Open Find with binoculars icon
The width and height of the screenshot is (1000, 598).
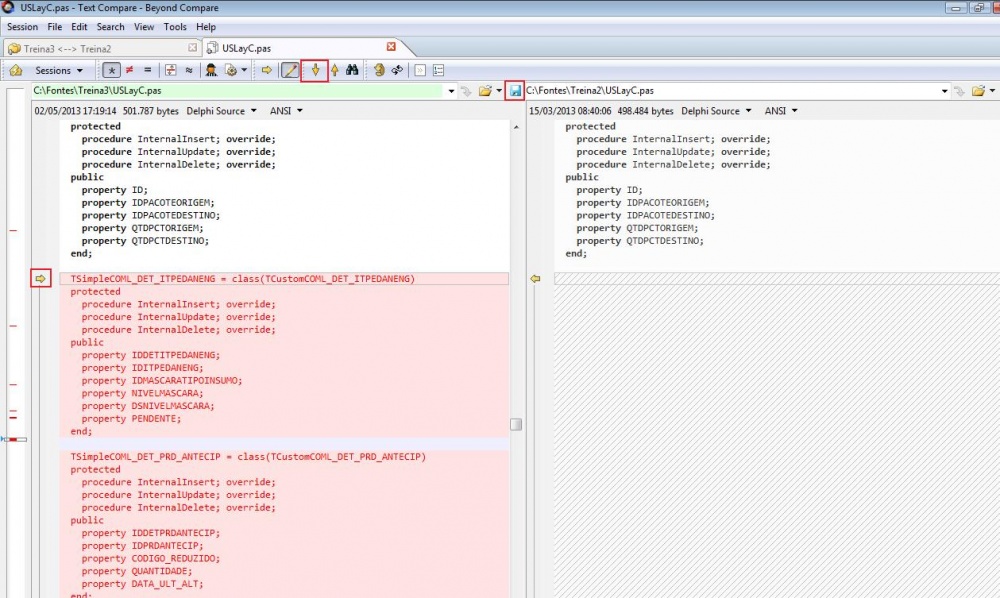pos(352,70)
